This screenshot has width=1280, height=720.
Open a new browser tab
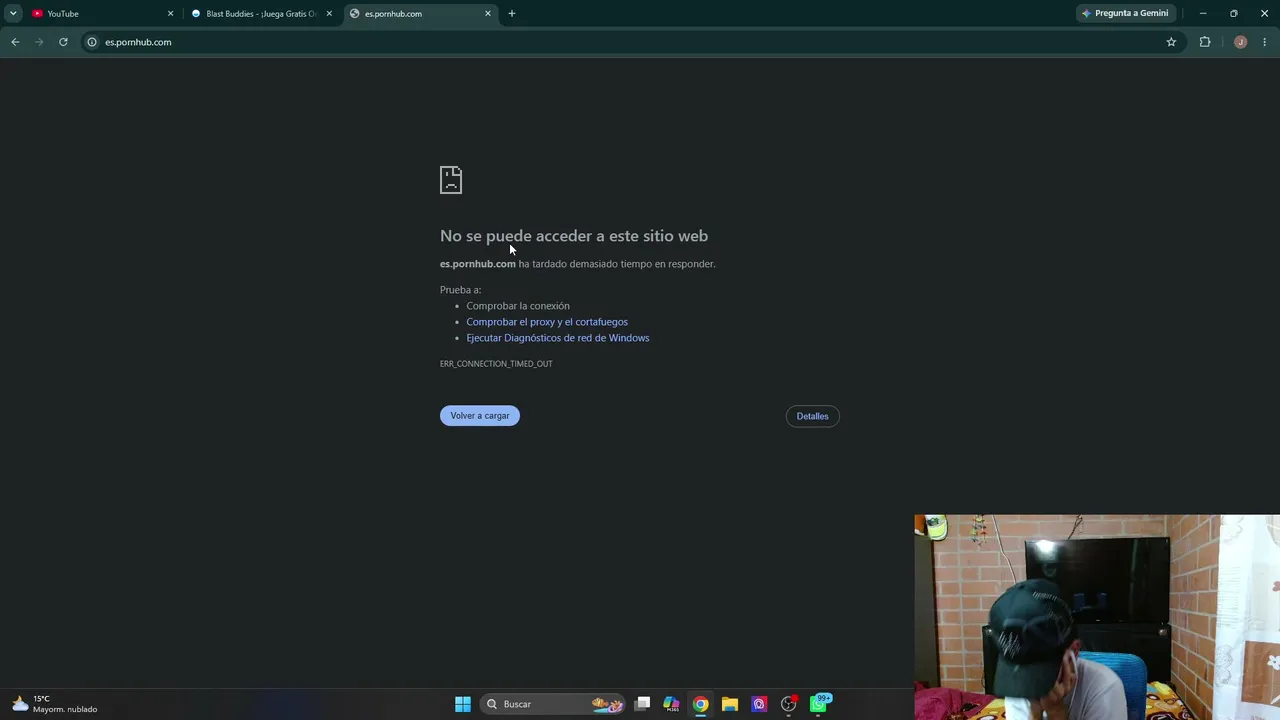512,13
